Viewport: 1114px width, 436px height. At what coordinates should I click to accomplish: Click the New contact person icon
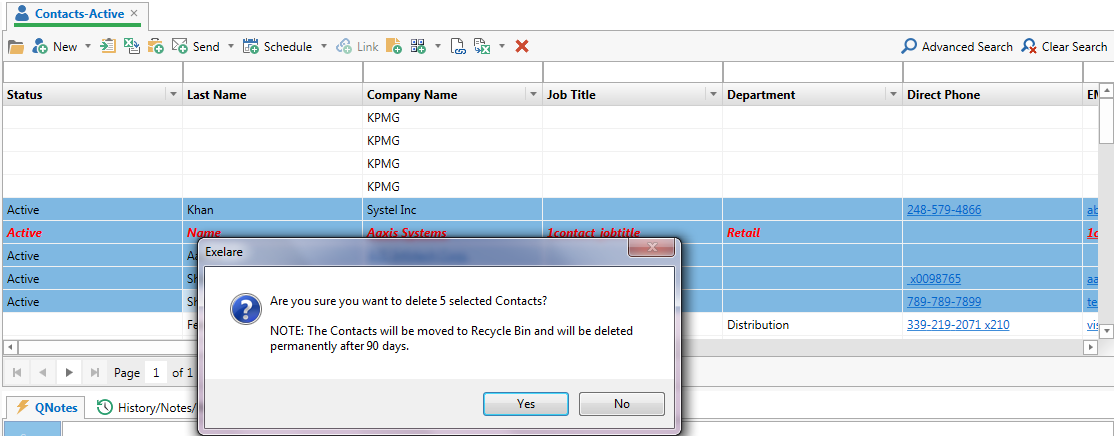tap(40, 47)
